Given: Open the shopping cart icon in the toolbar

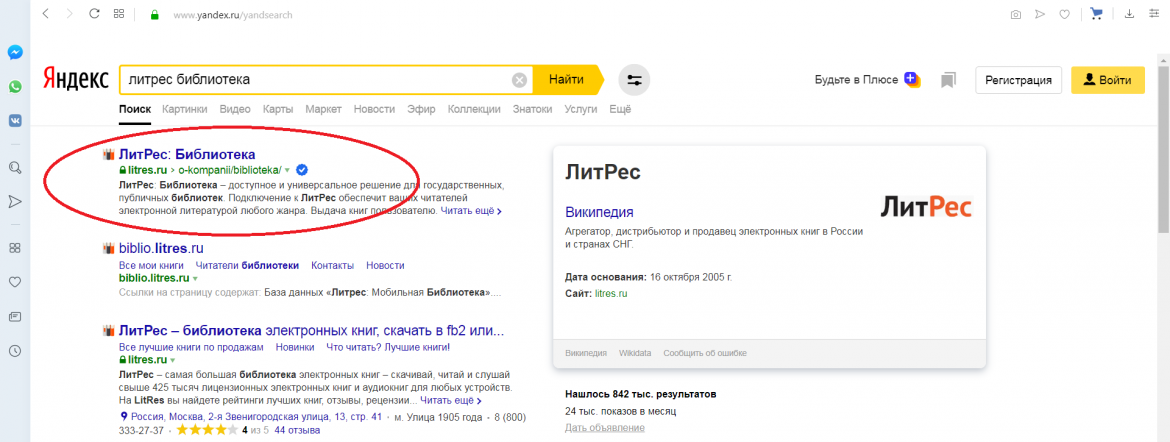Looking at the screenshot, I should point(1096,13).
